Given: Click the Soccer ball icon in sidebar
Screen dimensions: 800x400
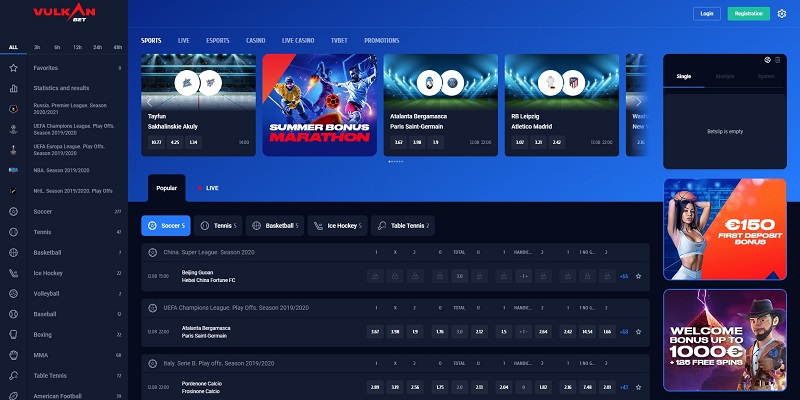Looking at the screenshot, I should pyautogui.click(x=13, y=212).
